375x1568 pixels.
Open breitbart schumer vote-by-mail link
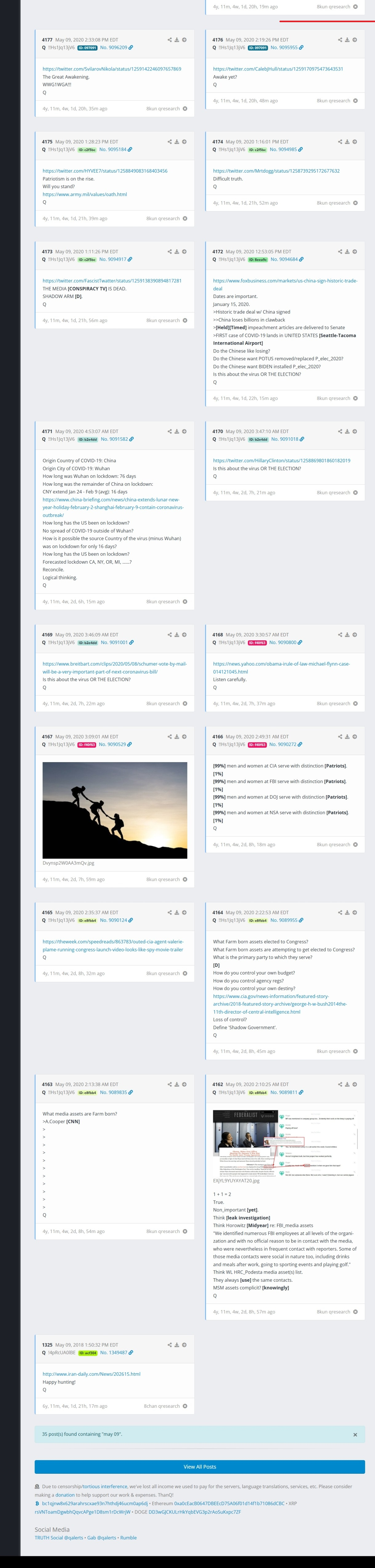[x=114, y=668]
